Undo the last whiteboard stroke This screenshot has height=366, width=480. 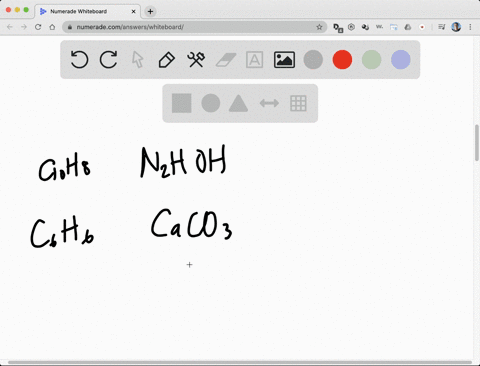pyautogui.click(x=79, y=60)
